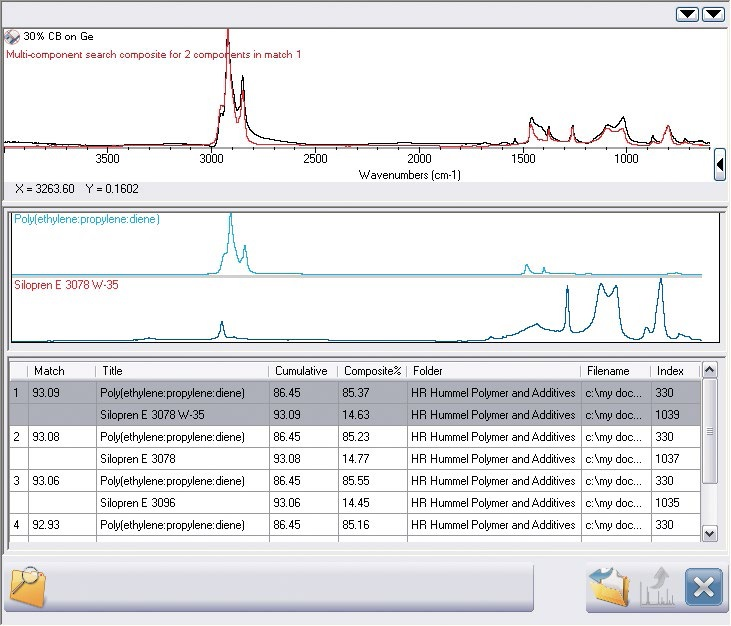Screen dimensions: 731x626
Task: Select match 1 value 93.09
Action: click(x=46, y=393)
